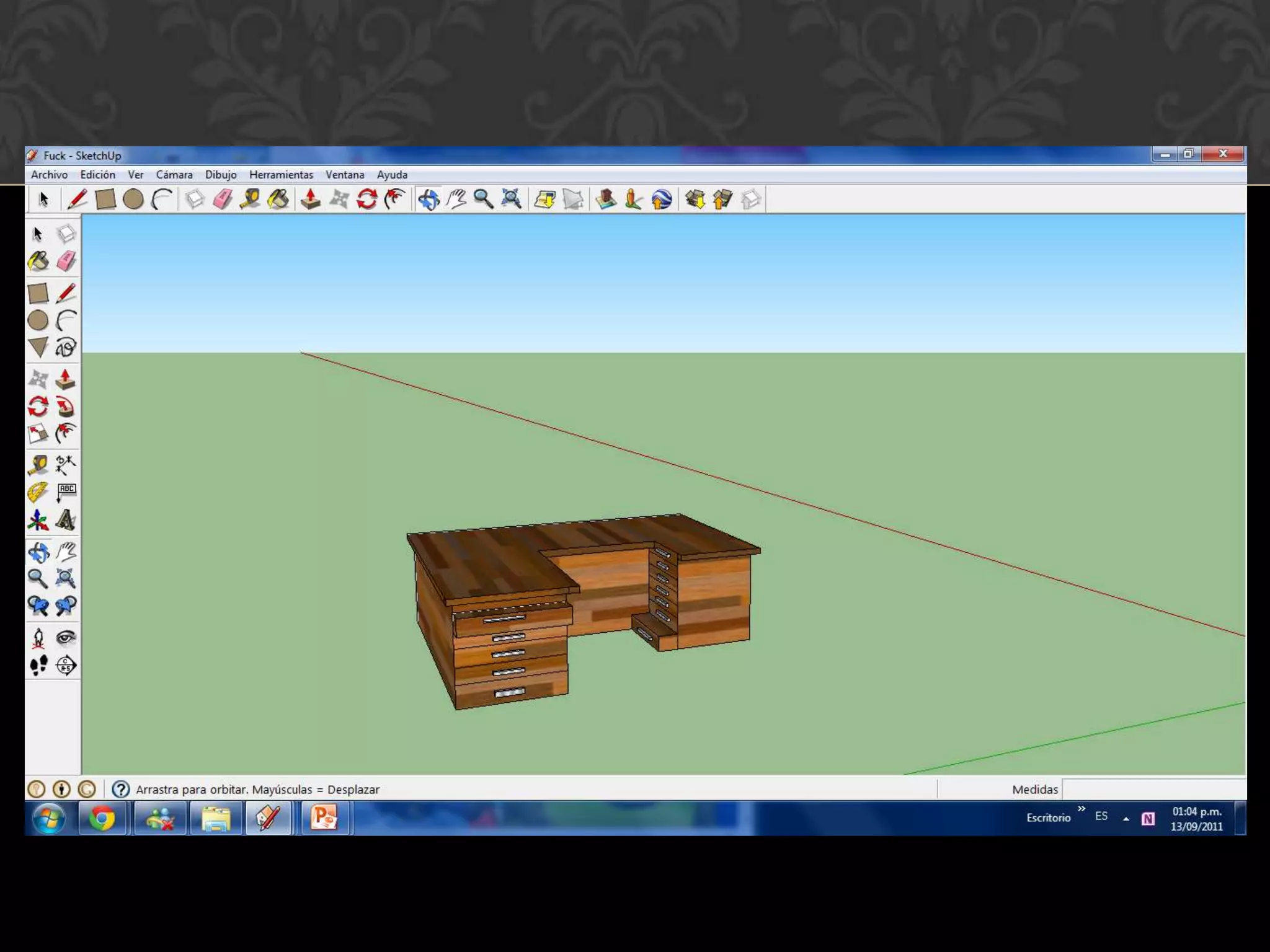Click the Section Plane tool
The image size is (1270, 952).
pyautogui.click(x=66, y=666)
